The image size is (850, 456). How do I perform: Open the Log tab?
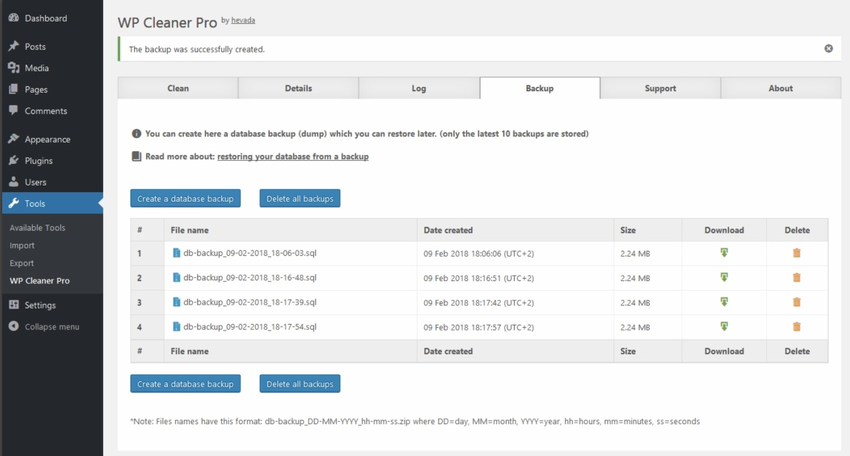click(x=418, y=88)
